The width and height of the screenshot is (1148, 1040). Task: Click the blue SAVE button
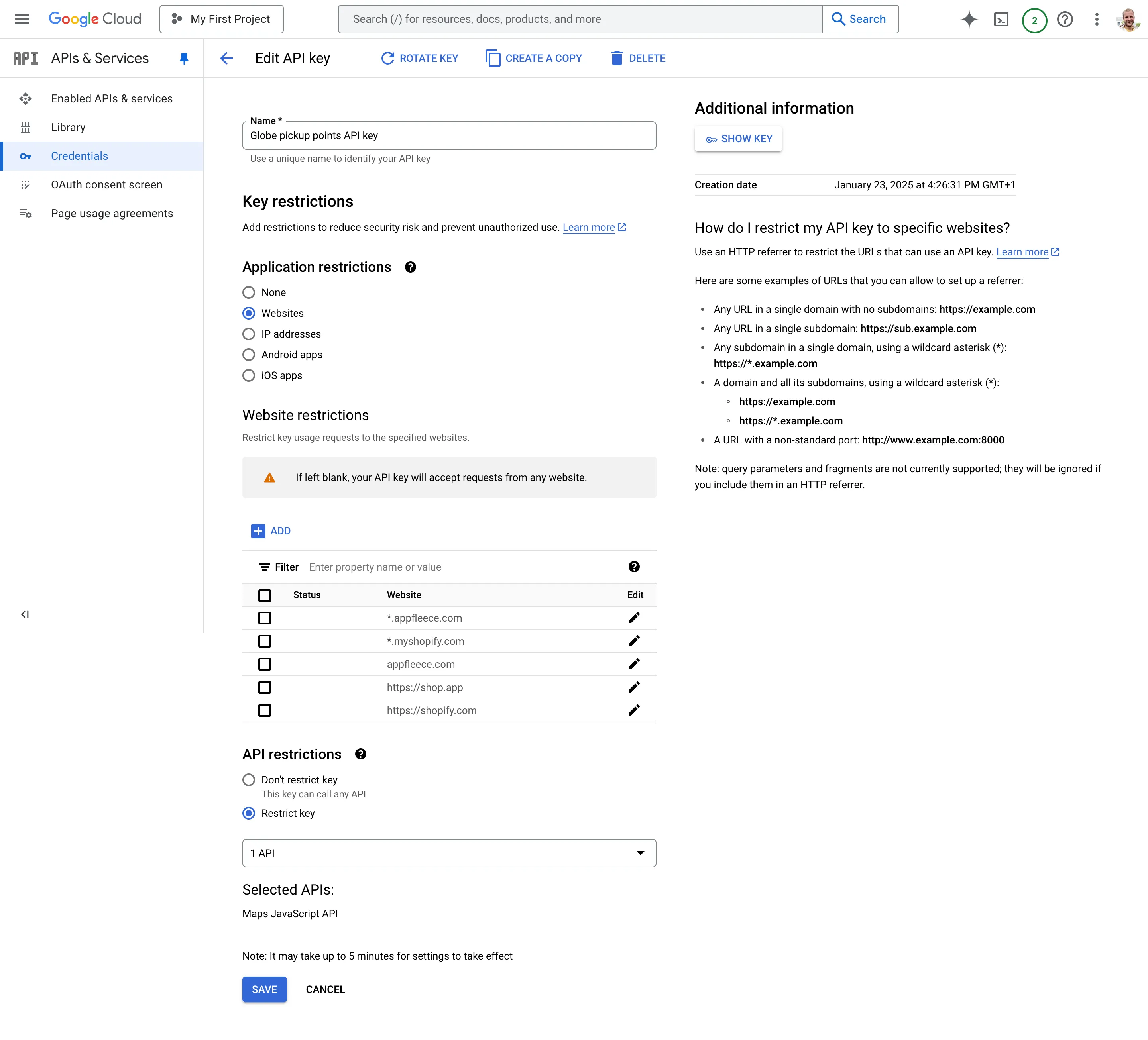(x=264, y=989)
